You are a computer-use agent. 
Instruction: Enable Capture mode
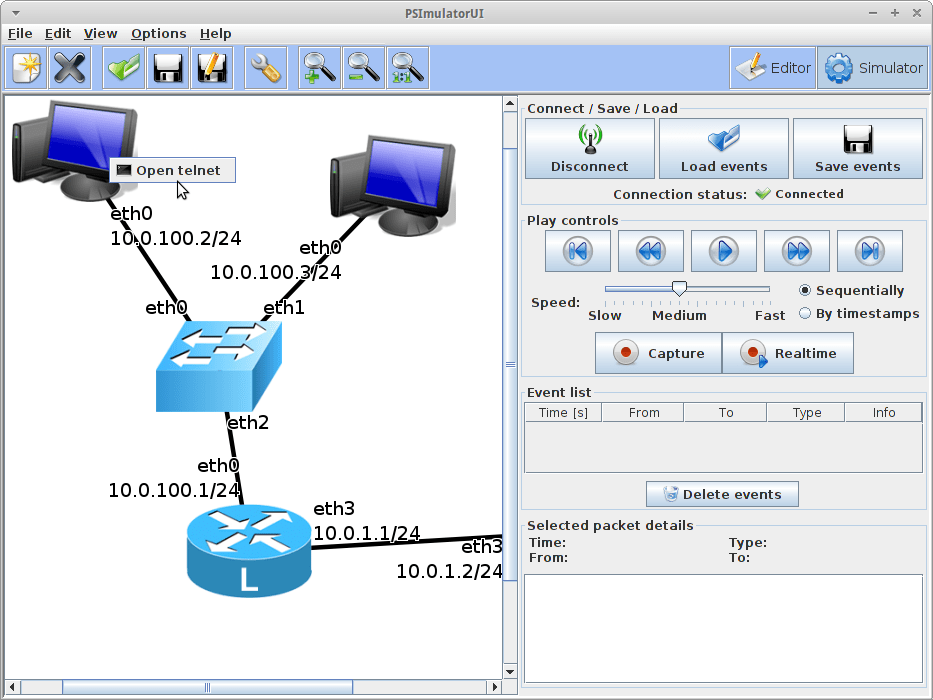point(658,352)
